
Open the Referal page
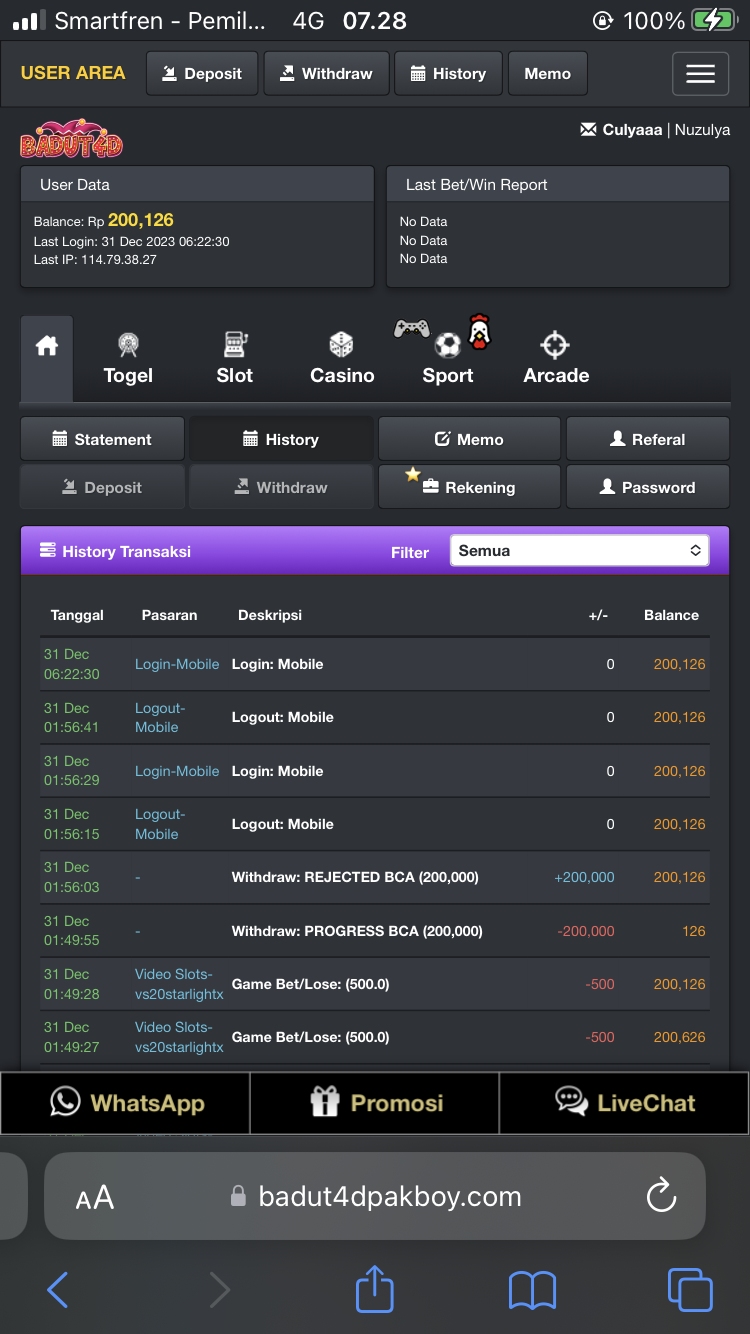pos(647,439)
